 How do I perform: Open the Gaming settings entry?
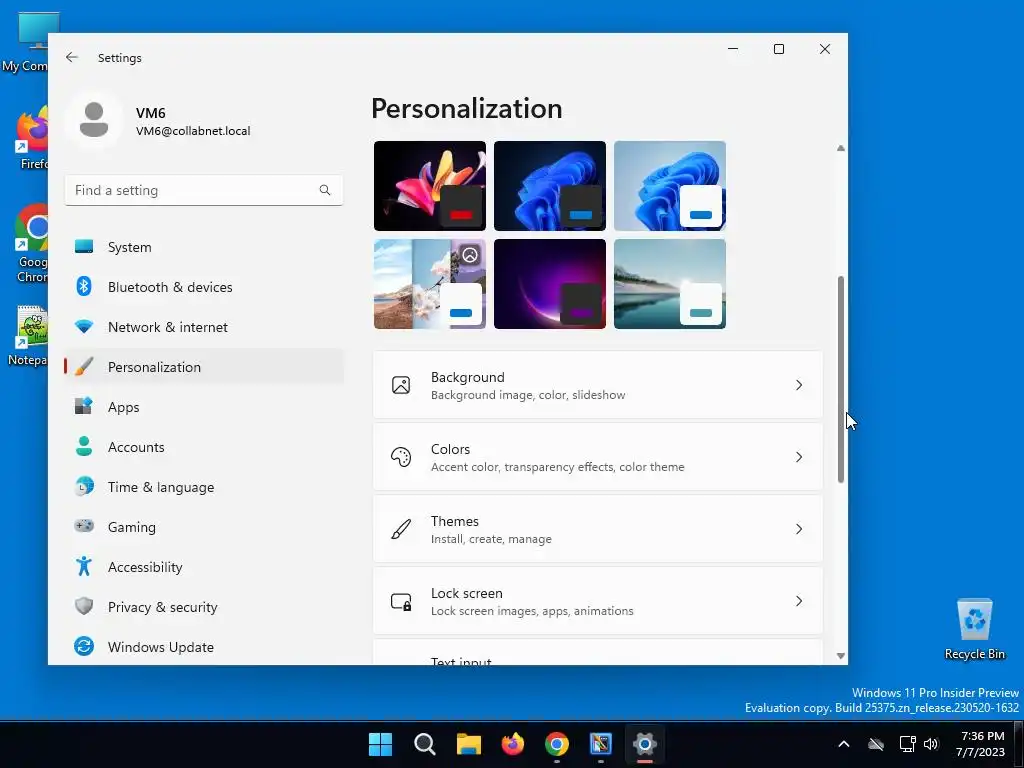[204, 526]
